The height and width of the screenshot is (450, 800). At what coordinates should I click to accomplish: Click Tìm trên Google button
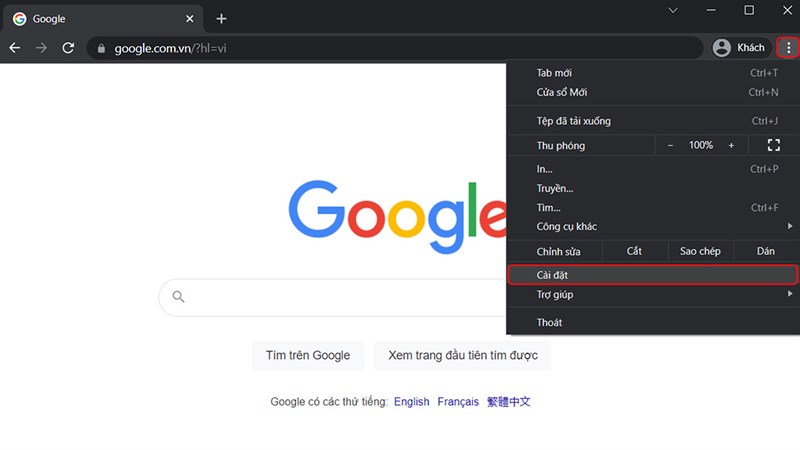pos(308,356)
